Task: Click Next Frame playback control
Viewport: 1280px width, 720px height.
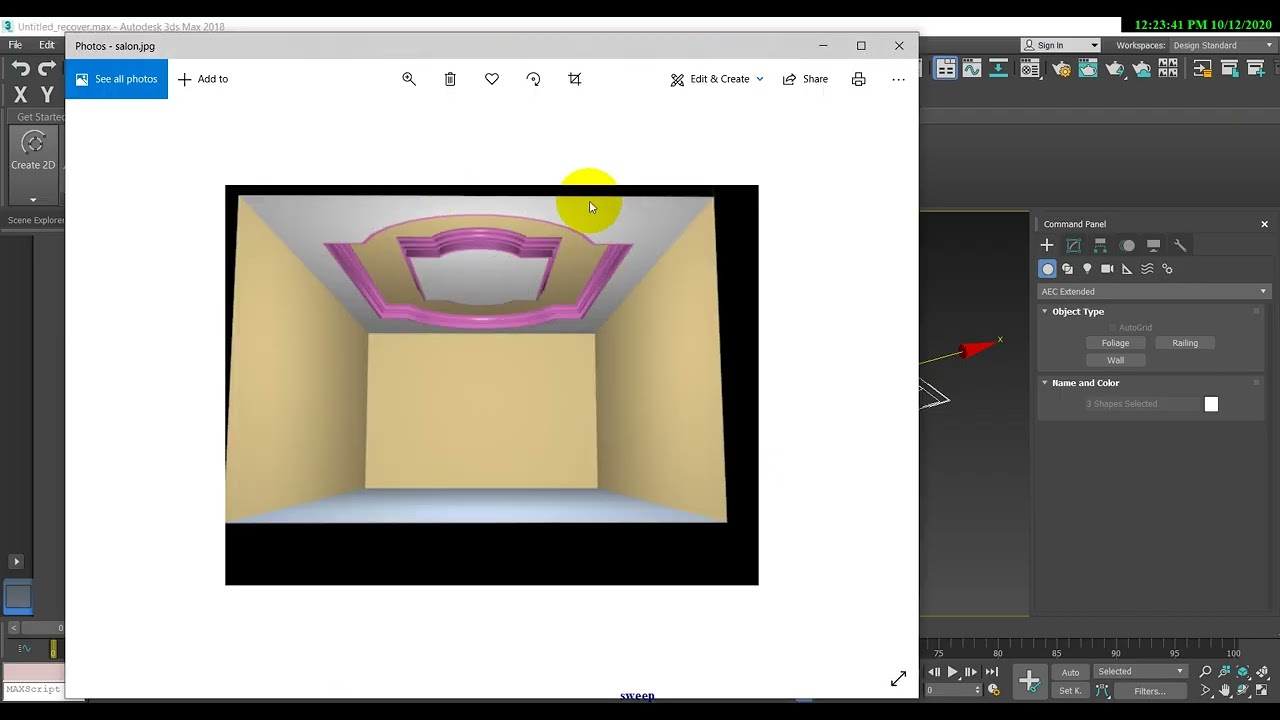Action: click(x=971, y=672)
